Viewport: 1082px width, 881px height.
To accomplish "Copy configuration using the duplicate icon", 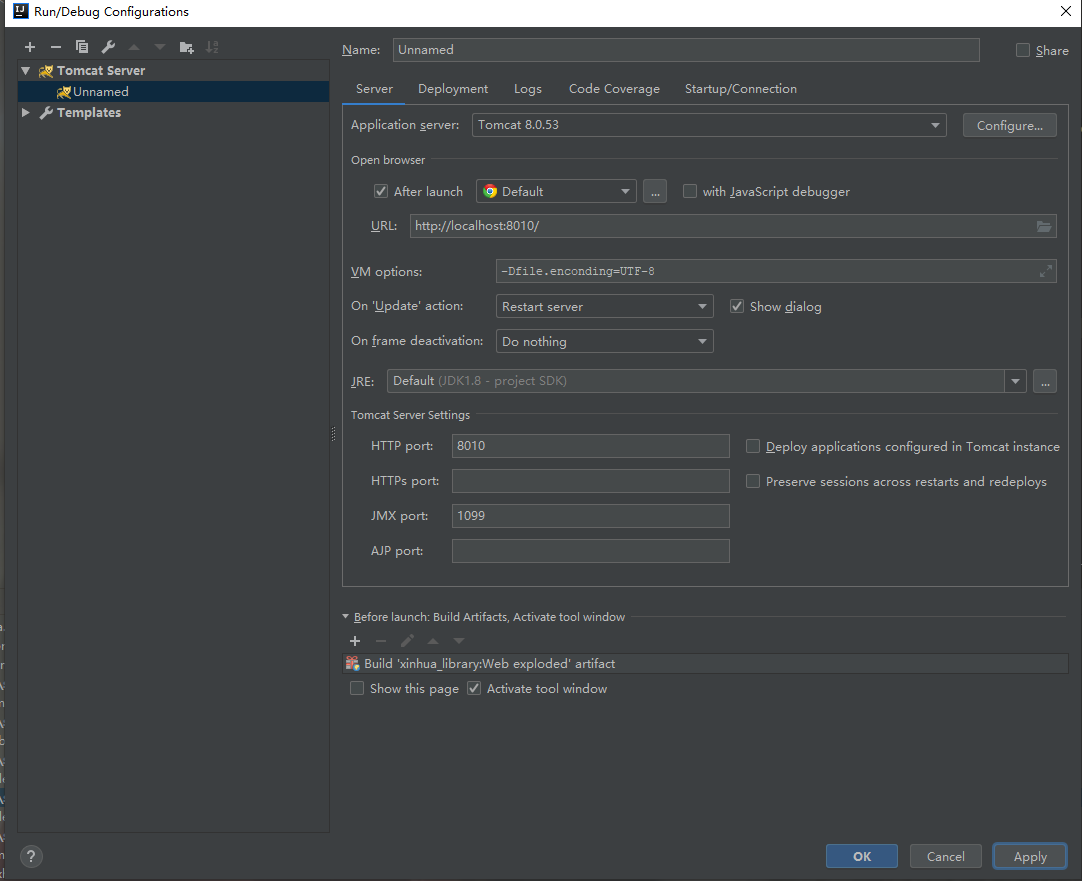I will coord(81,47).
